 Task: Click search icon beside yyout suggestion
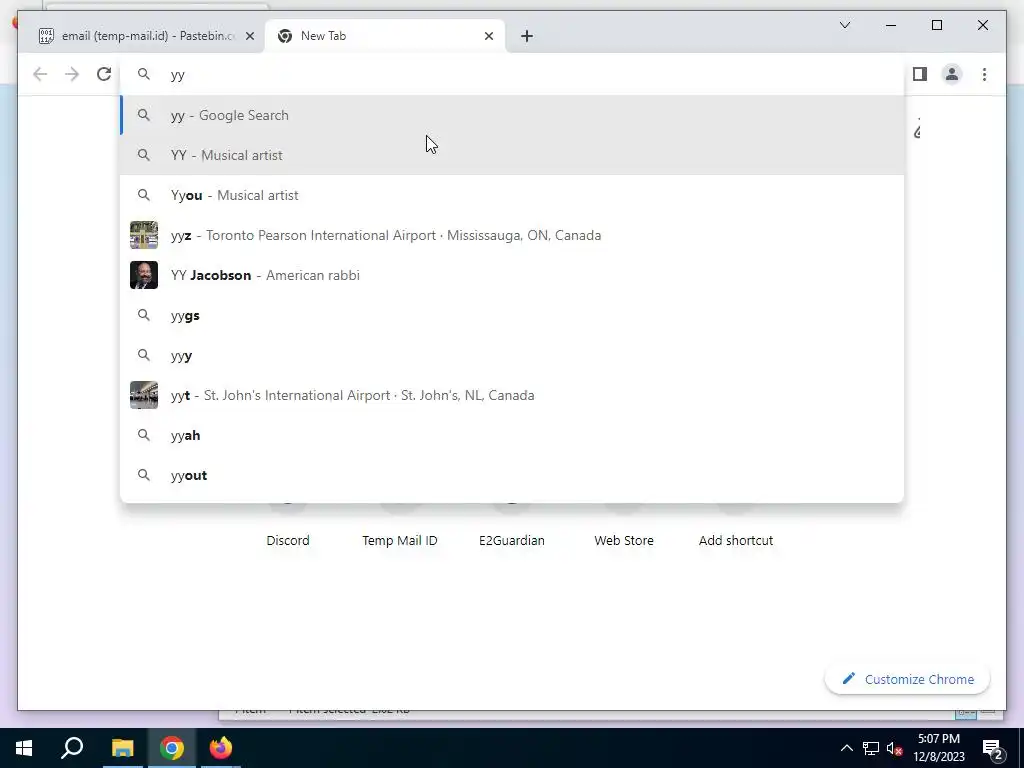coord(144,475)
